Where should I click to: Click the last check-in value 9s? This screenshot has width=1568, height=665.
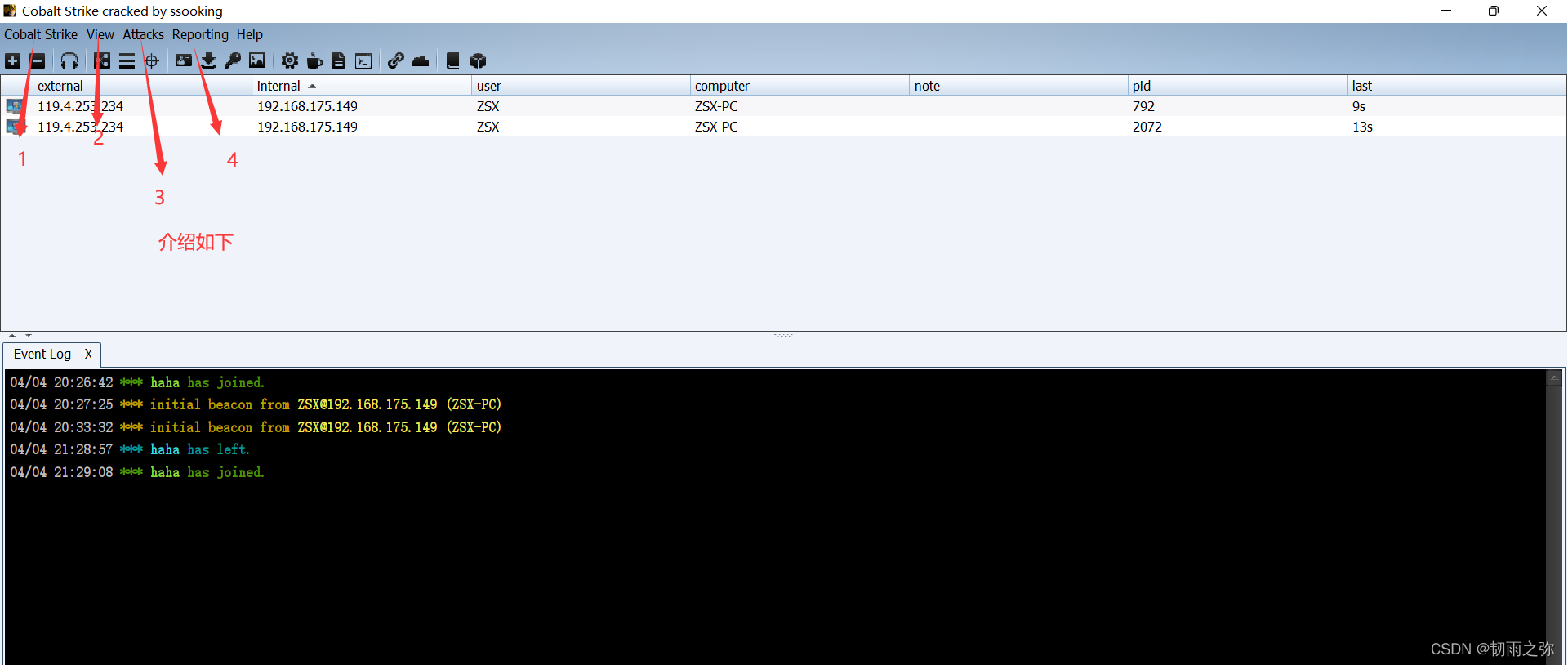(1359, 106)
